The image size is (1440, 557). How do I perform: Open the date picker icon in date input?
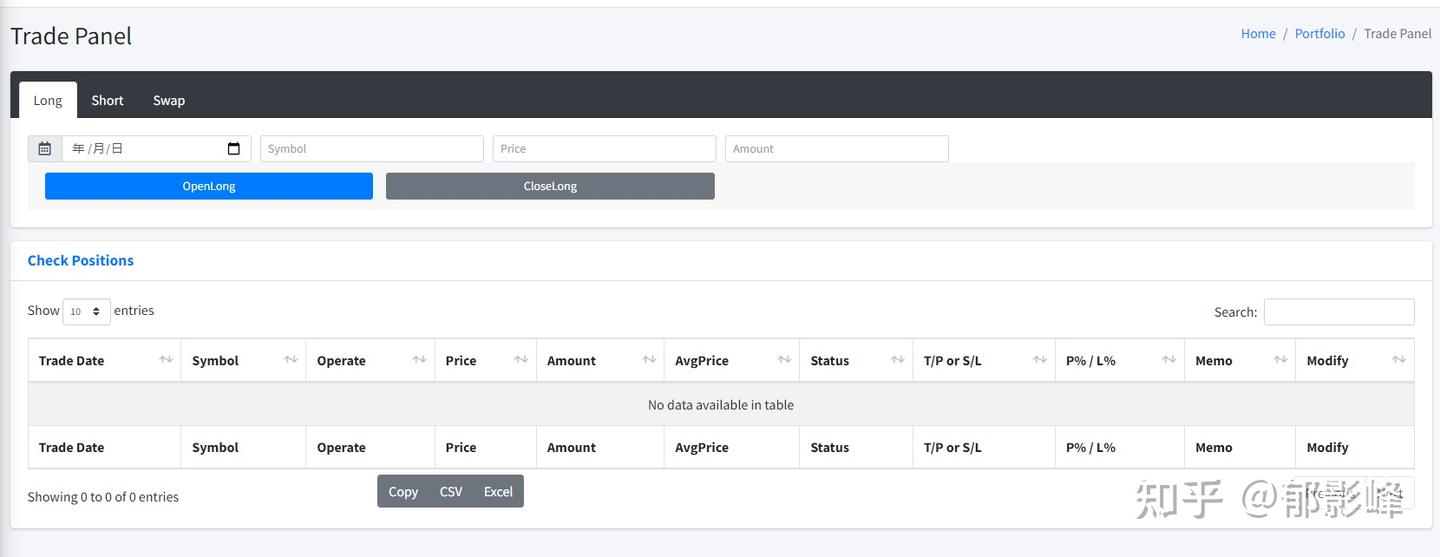pos(234,149)
